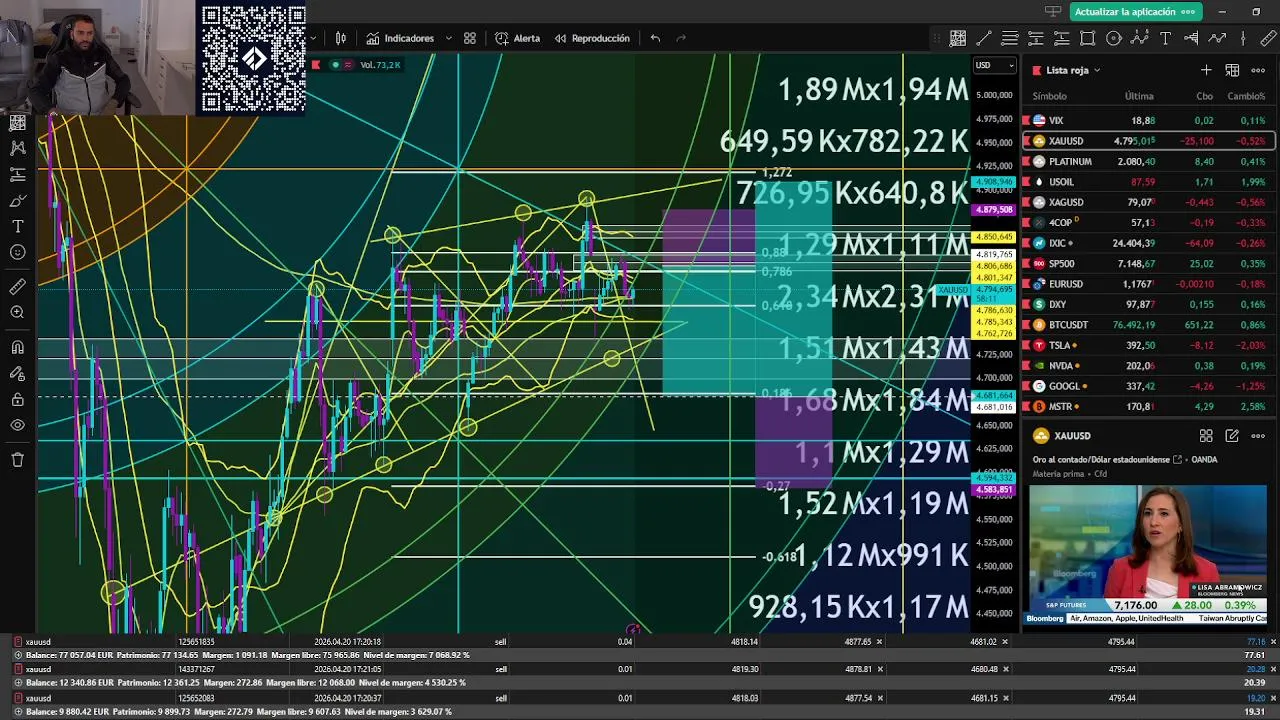Viewport: 1280px width, 720px height.
Task: Select rectangle shape tool in favorites bar
Action: point(1088,38)
